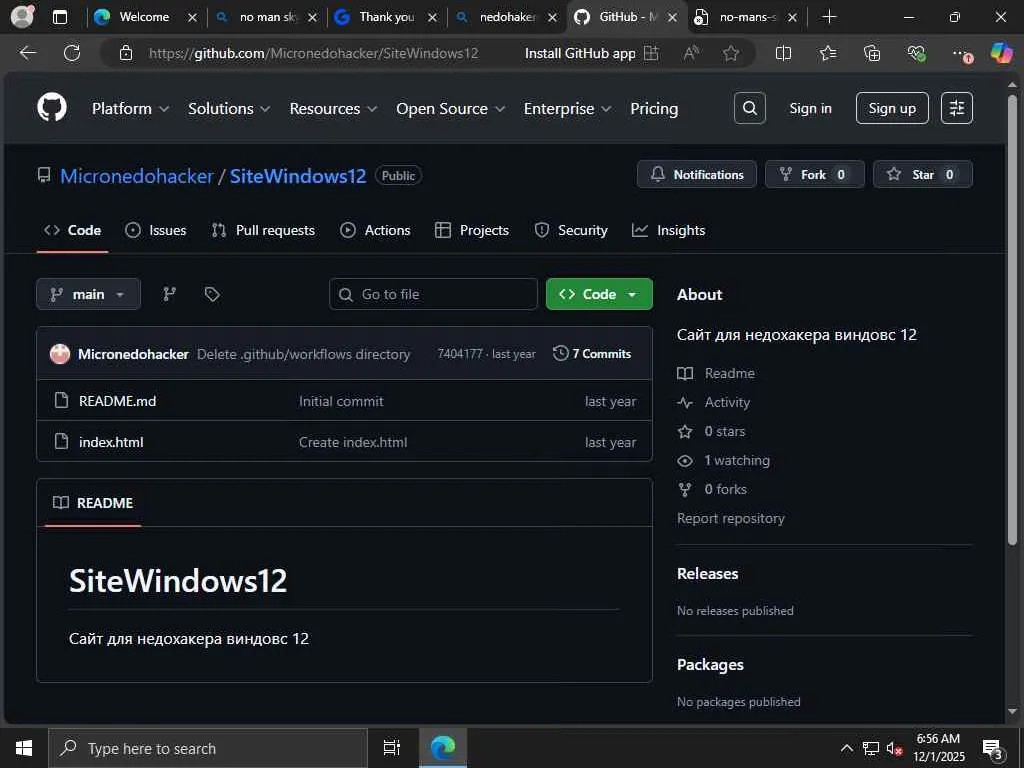Switch to the Security tab
Viewport: 1024px width, 768px height.
pyautogui.click(x=571, y=231)
